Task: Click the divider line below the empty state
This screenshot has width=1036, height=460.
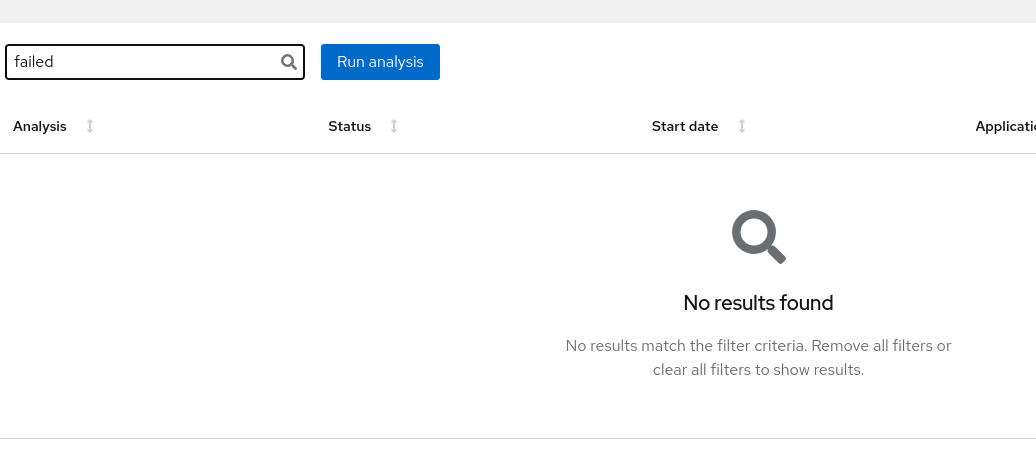Action: 518,438
